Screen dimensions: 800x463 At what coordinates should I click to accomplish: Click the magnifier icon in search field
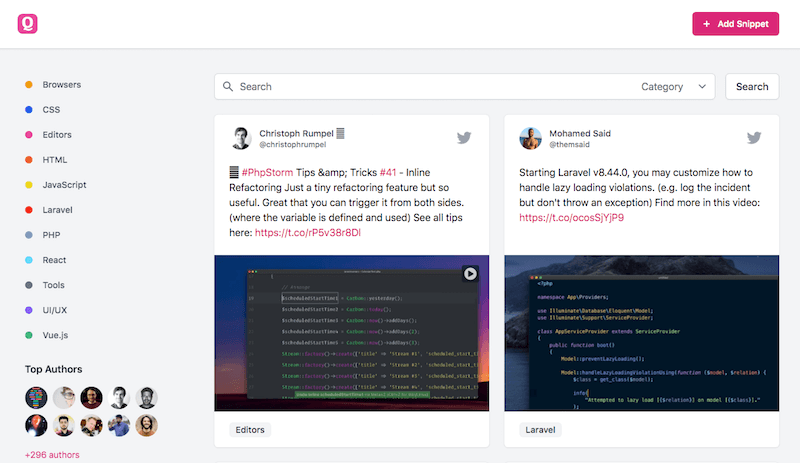click(228, 86)
